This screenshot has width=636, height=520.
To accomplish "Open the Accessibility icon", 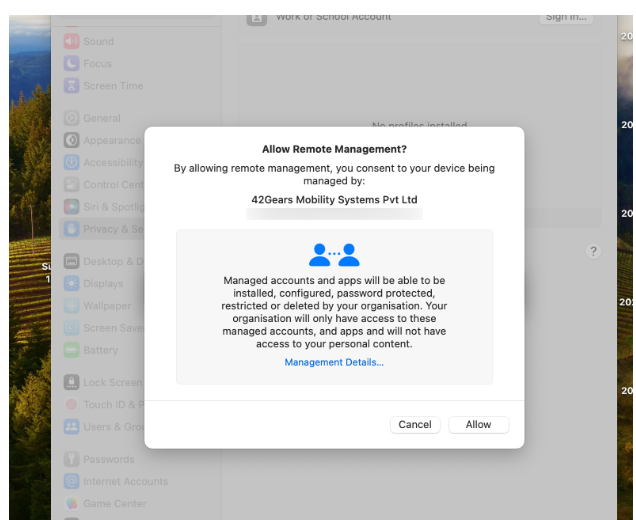I will click(x=71, y=162).
